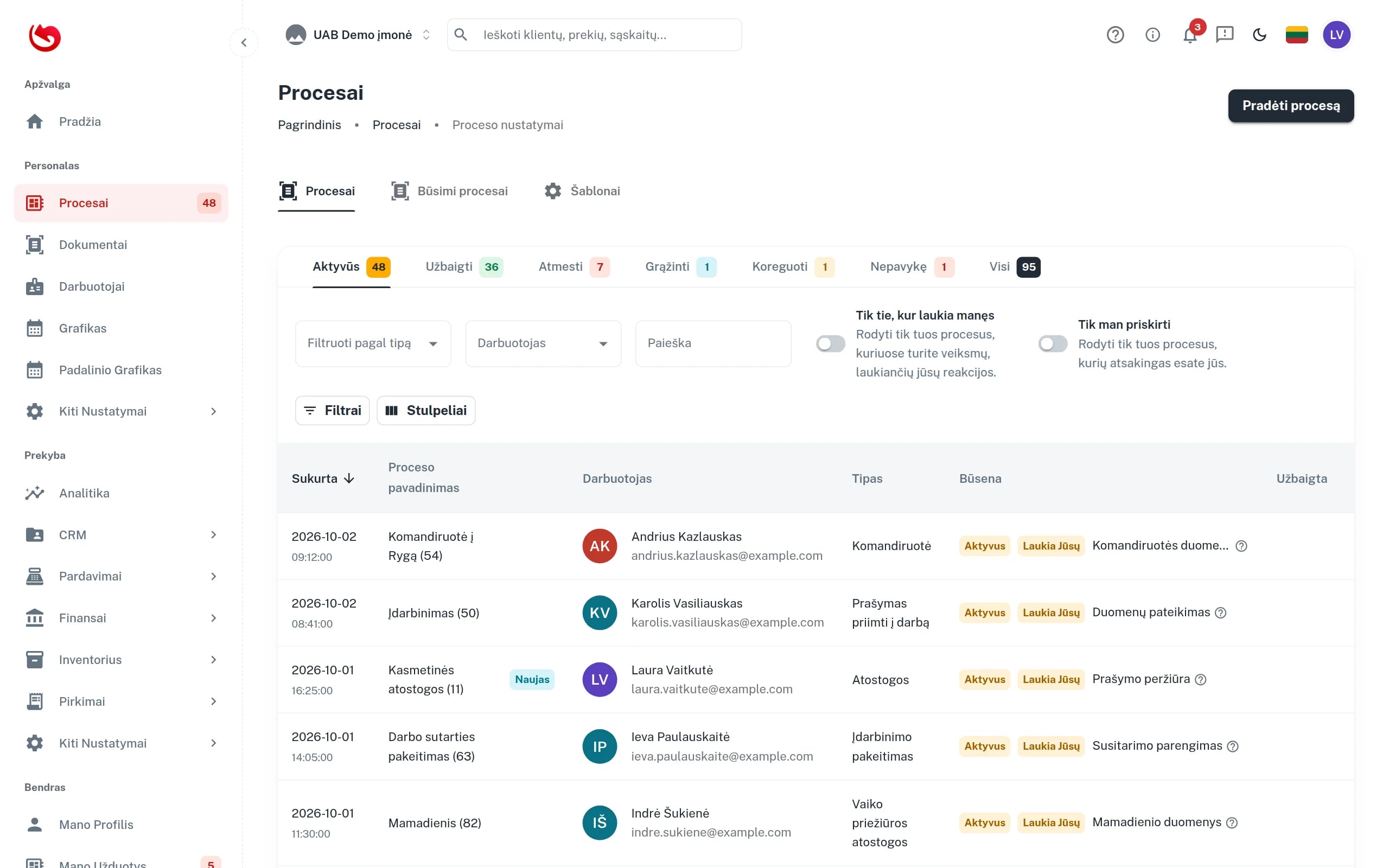
Task: Open 'Filtruoti pagal tipą' dropdown
Action: pyautogui.click(x=373, y=344)
